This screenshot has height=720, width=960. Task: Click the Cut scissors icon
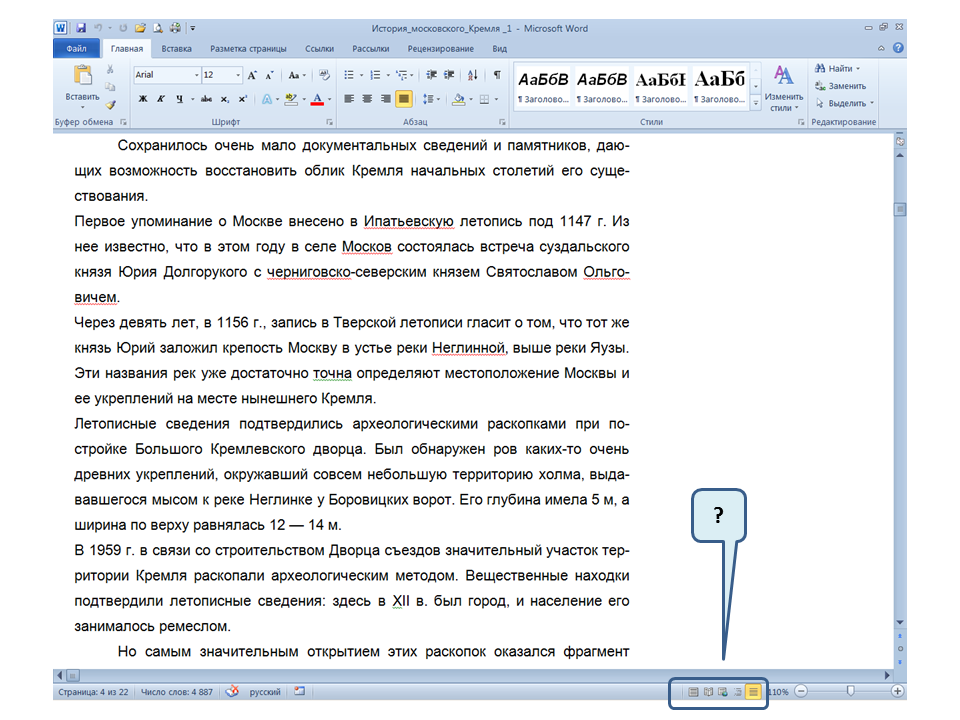point(111,71)
